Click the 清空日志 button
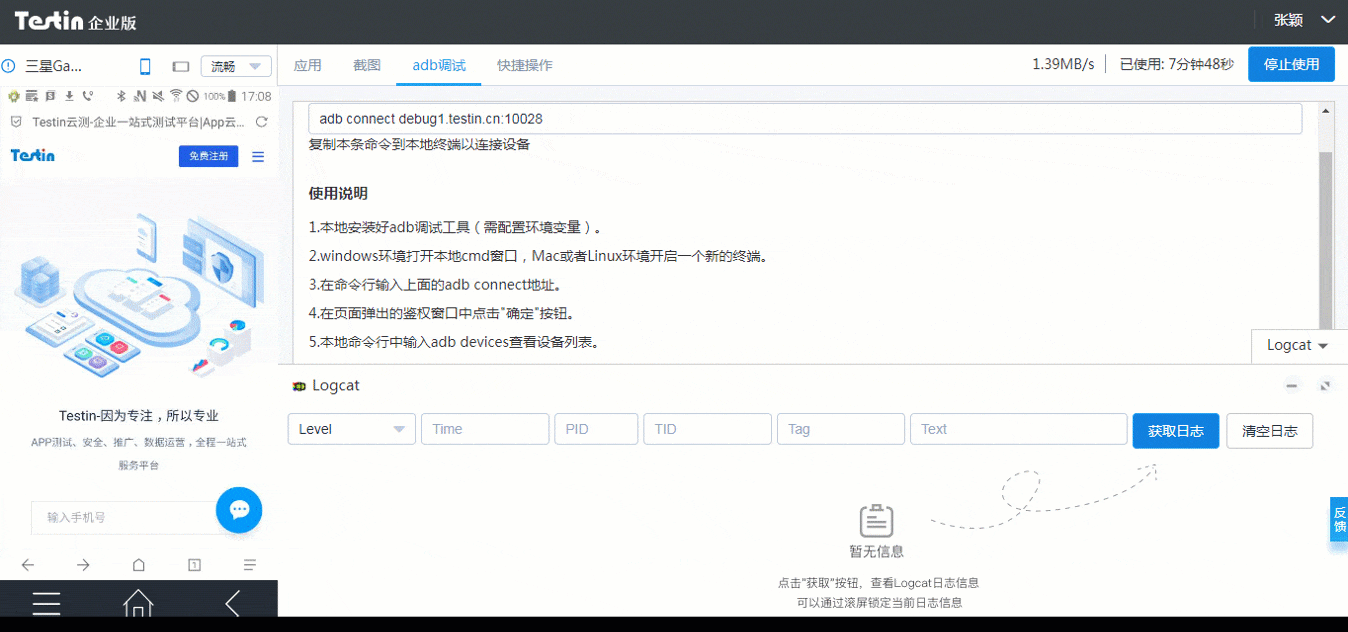Viewport: 1348px width, 632px height. coord(1270,431)
